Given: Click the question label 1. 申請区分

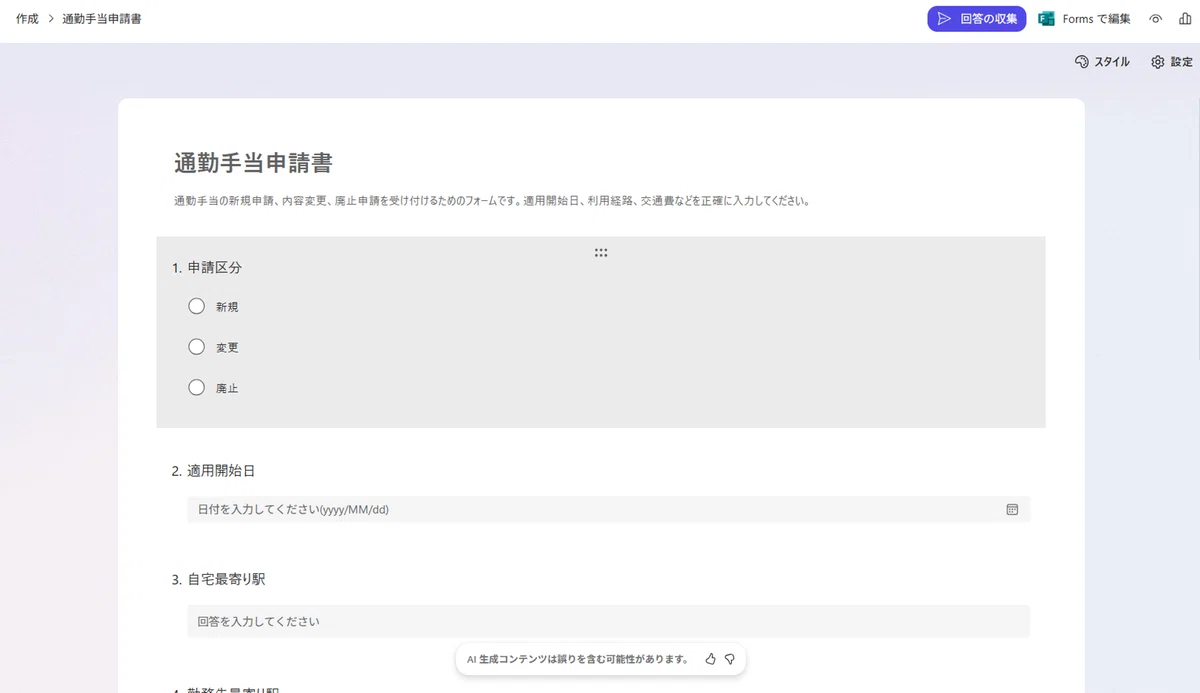Looking at the screenshot, I should click(207, 268).
